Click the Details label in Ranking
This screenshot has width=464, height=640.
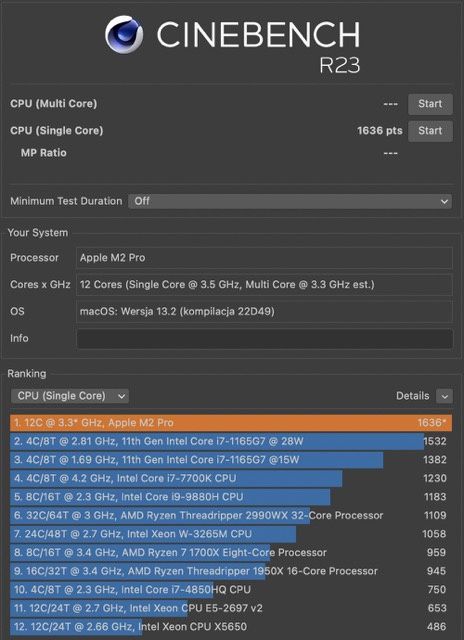[413, 396]
